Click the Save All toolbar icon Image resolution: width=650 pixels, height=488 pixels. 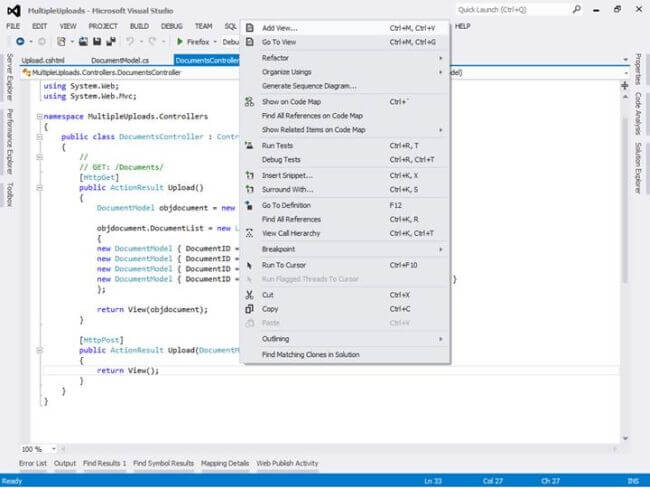[x=111, y=41]
